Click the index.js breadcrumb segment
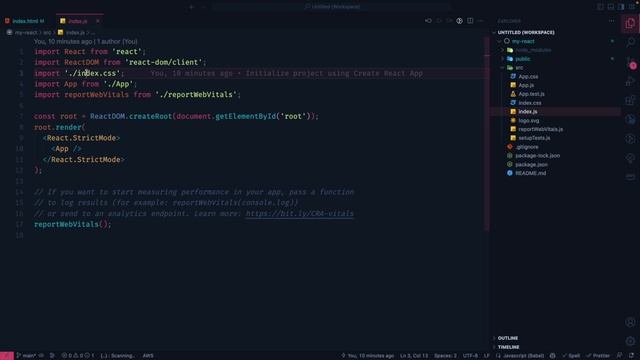Screen dimensions: 640x360 tap(75, 32)
